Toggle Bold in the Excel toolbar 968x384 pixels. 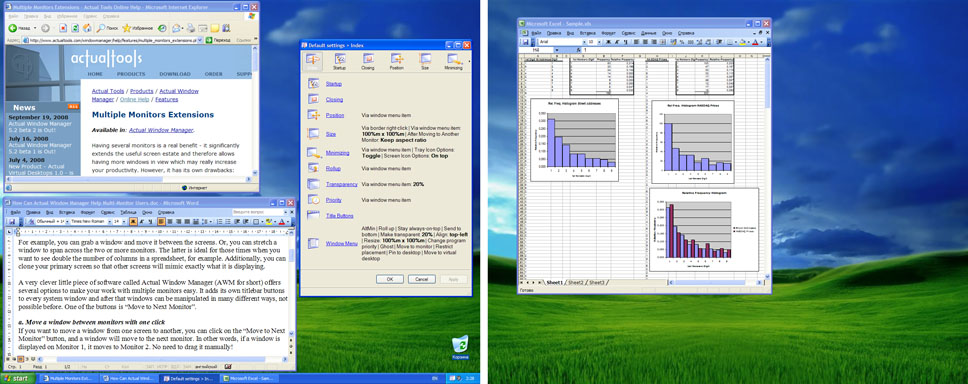coord(608,42)
